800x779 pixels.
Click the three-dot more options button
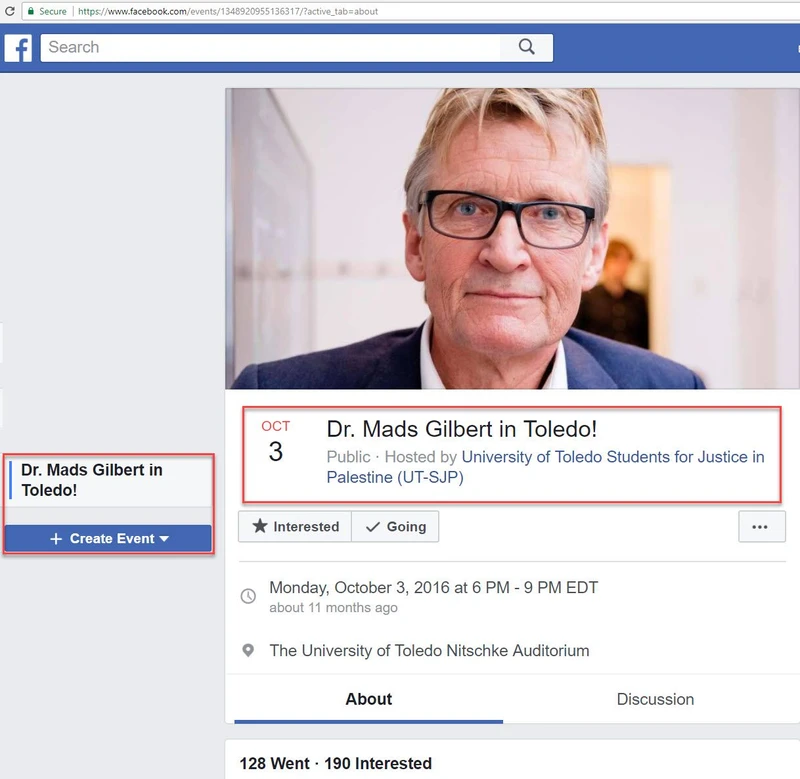pos(761,527)
